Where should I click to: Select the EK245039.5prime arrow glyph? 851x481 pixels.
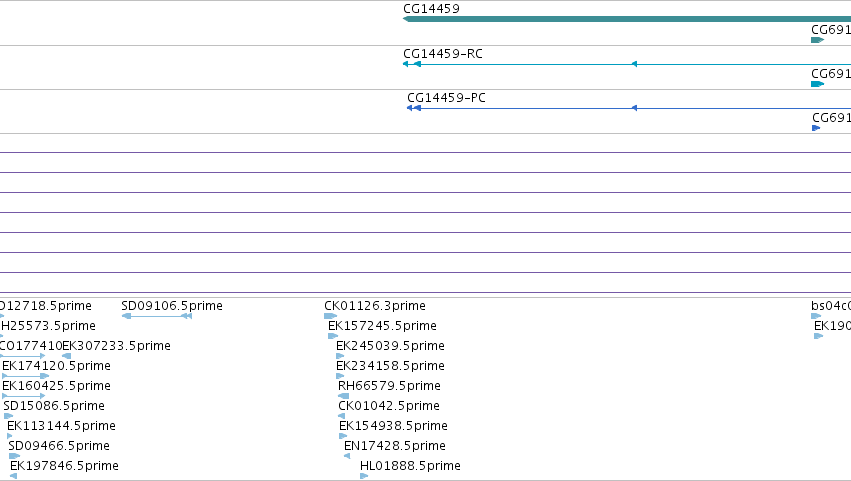click(x=340, y=356)
